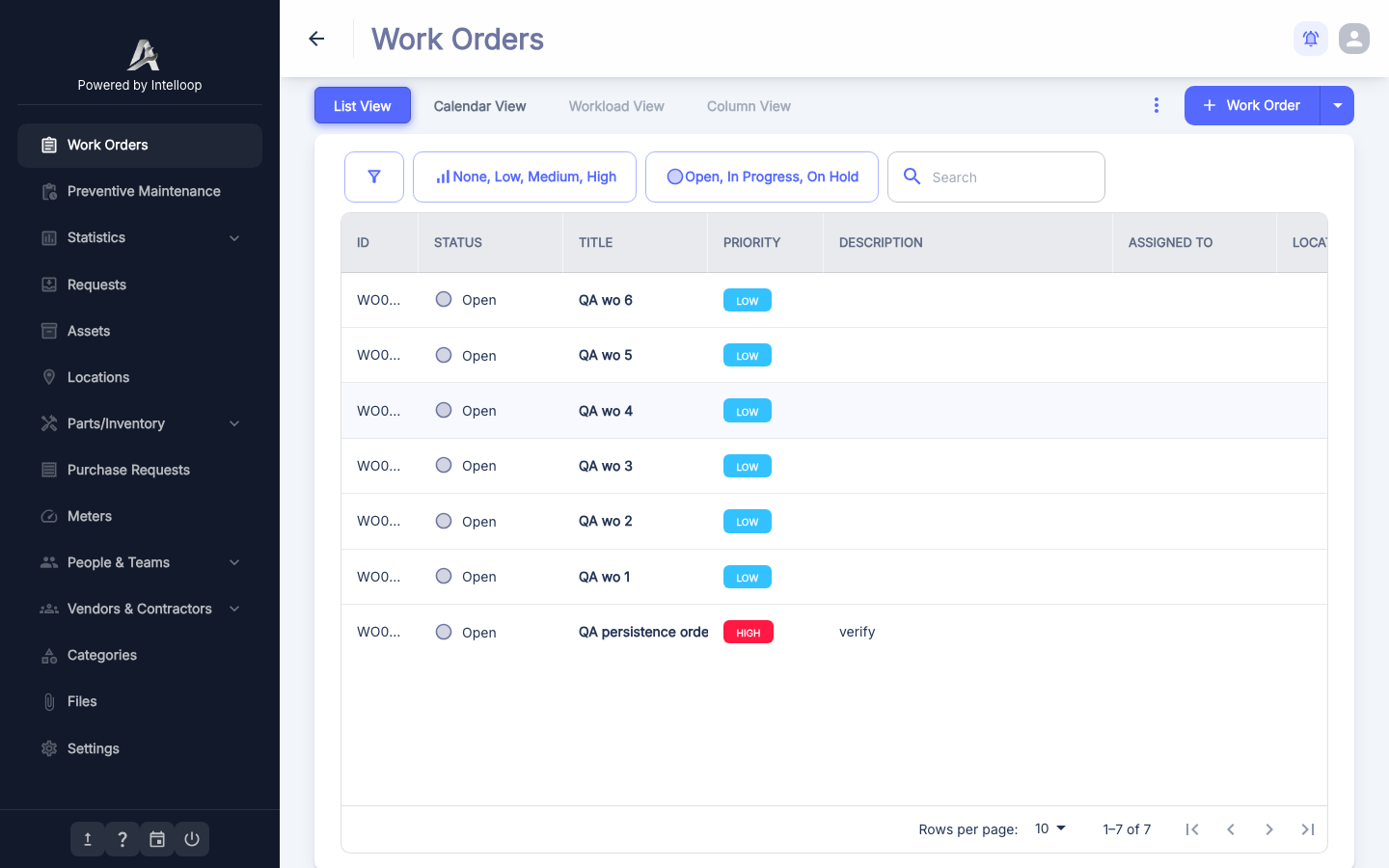
Task: Expand the Statistics menu
Action: pyautogui.click(x=234, y=238)
